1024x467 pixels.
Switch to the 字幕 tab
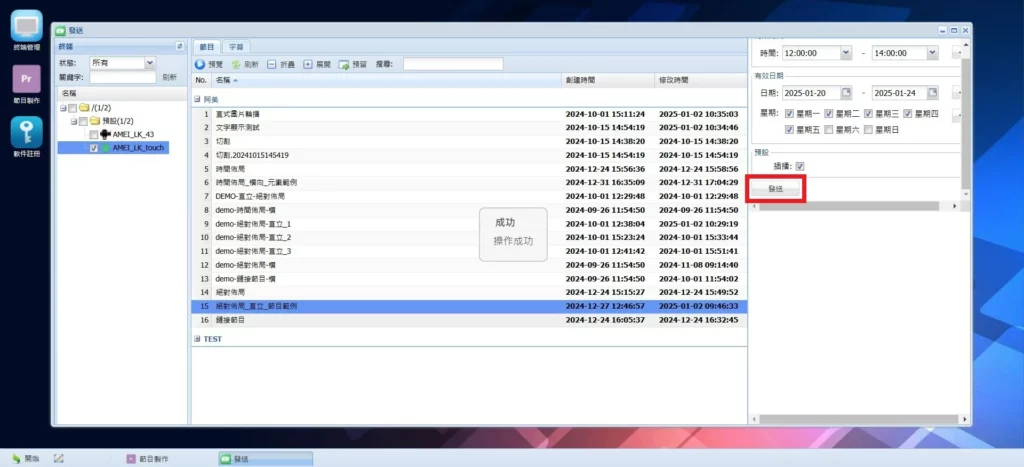pos(236,47)
